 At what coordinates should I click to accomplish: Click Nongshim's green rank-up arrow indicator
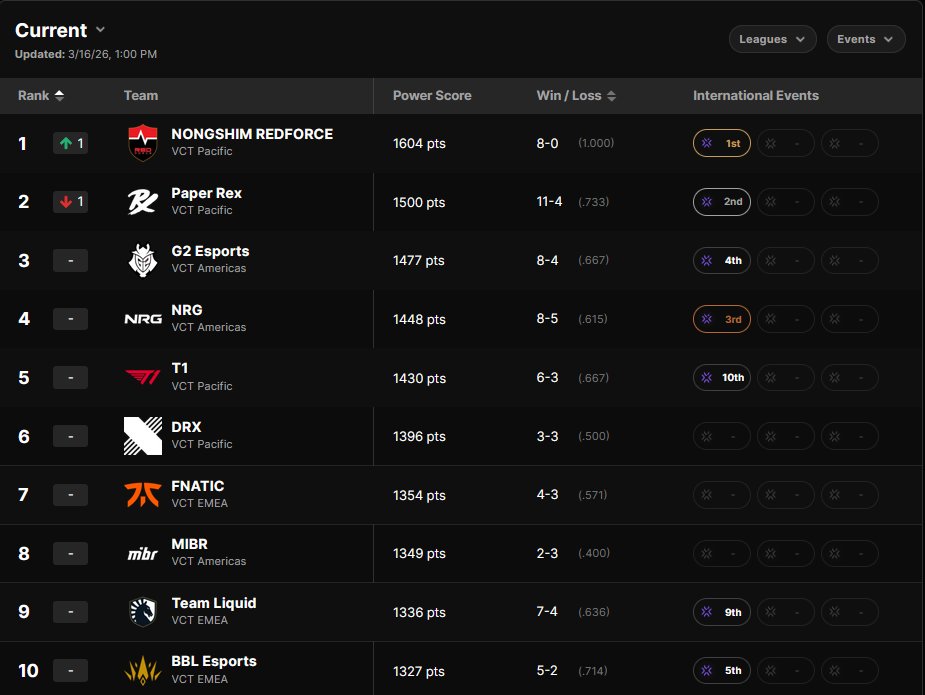pyautogui.click(x=71, y=143)
